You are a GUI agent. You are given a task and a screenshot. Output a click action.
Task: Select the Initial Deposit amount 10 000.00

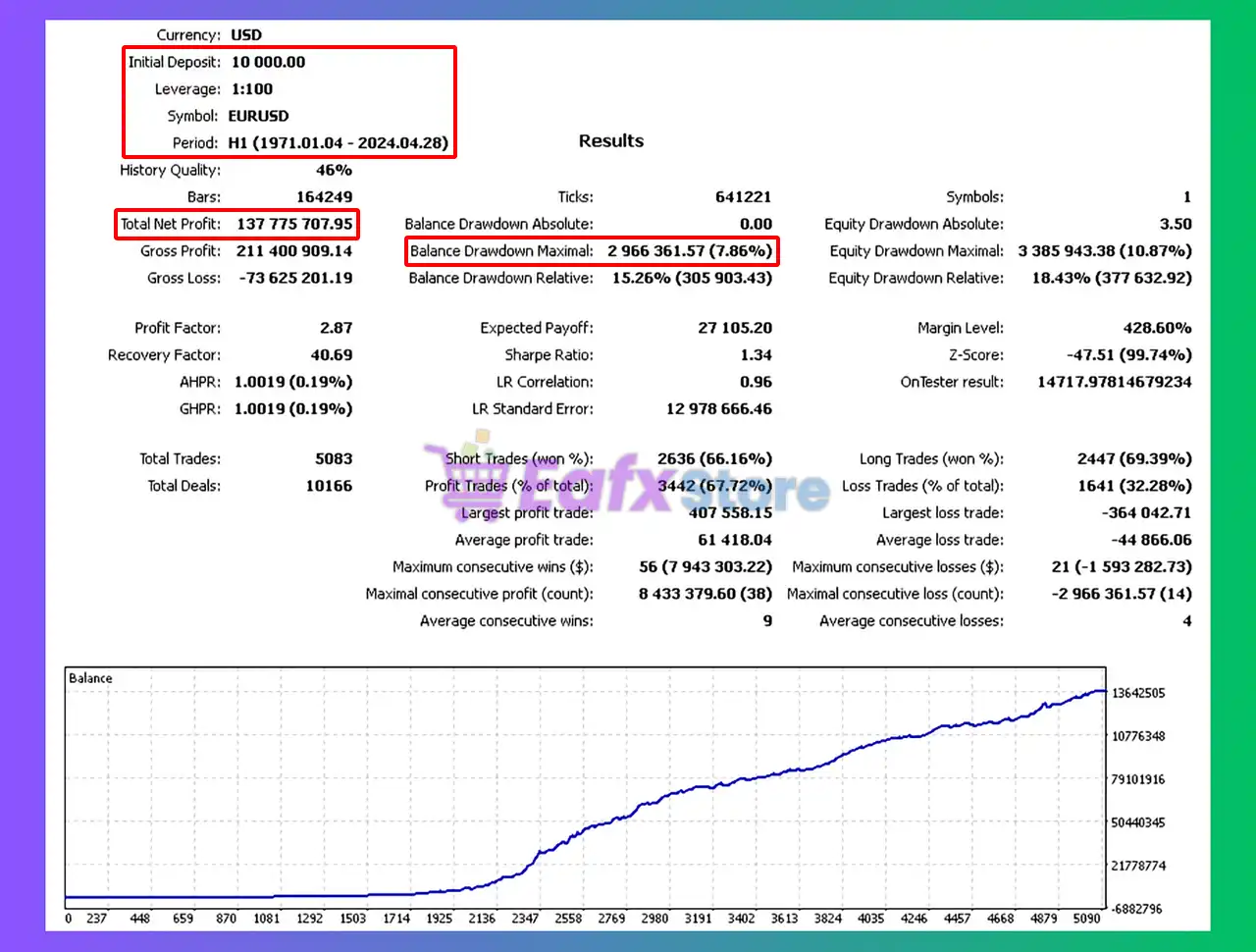pyautogui.click(x=268, y=62)
